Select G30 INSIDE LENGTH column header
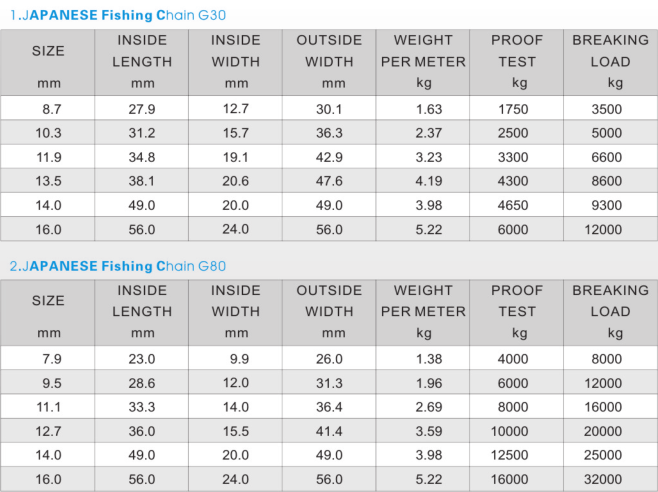The height and width of the screenshot is (492, 658). click(142, 61)
